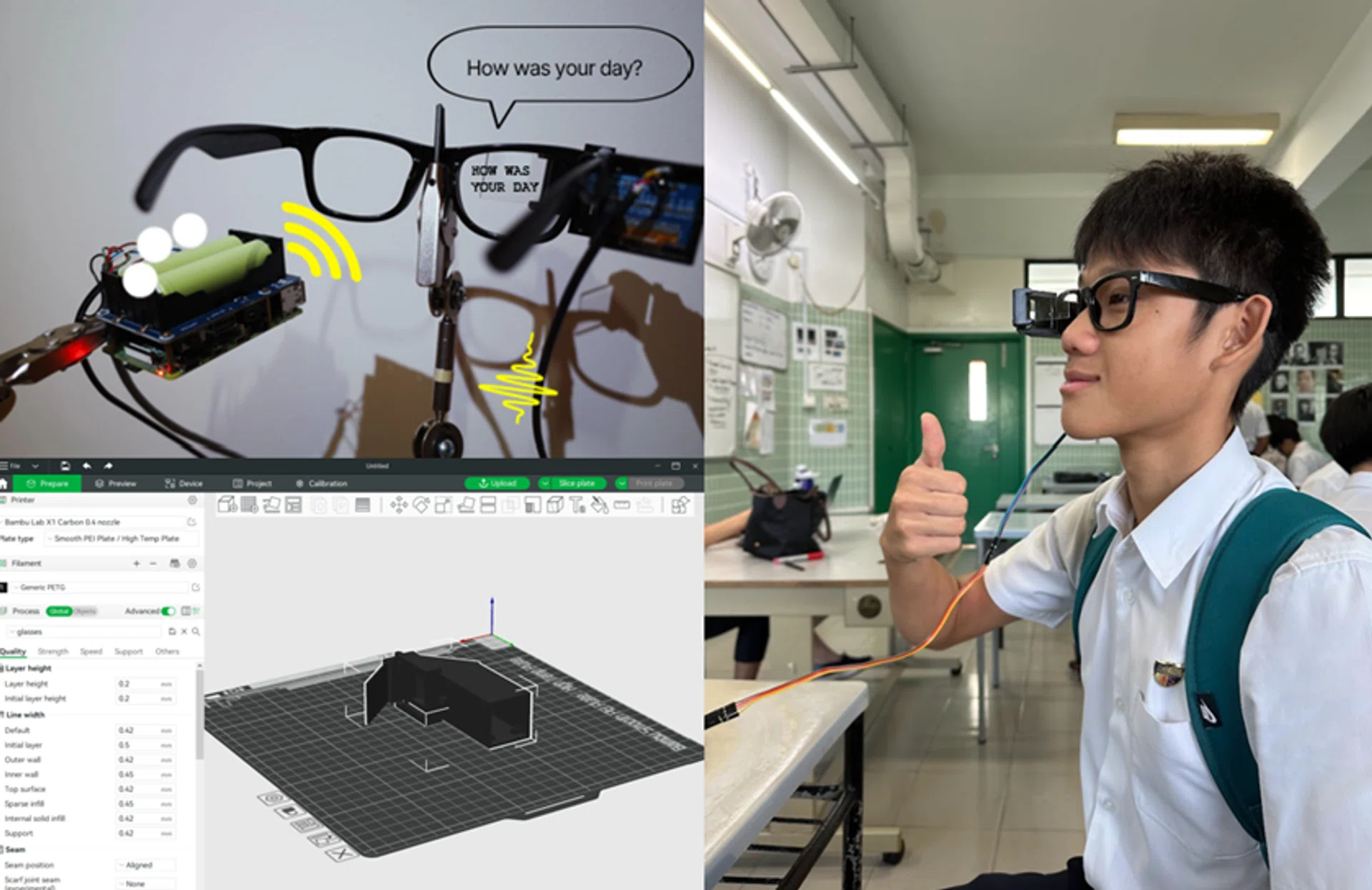Viewport: 1372px width, 890px height.
Task: Open printer settings via the gear icon
Action: coord(192,500)
